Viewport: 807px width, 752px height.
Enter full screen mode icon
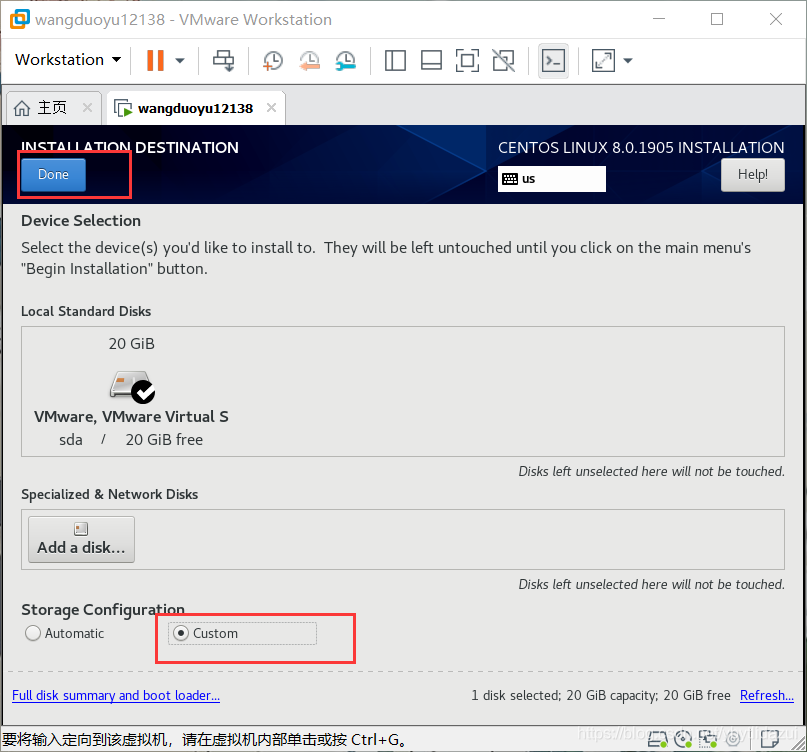click(x=467, y=60)
